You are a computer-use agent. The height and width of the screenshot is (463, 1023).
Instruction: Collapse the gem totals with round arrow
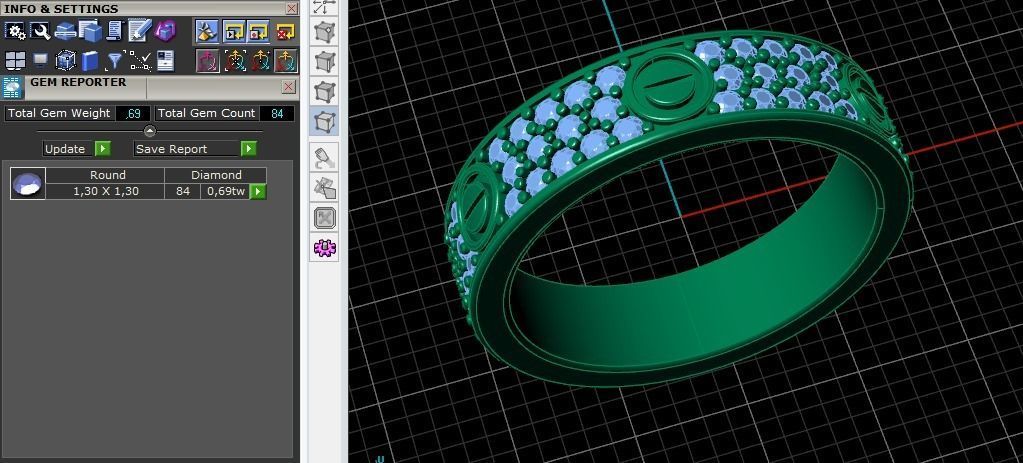149,131
